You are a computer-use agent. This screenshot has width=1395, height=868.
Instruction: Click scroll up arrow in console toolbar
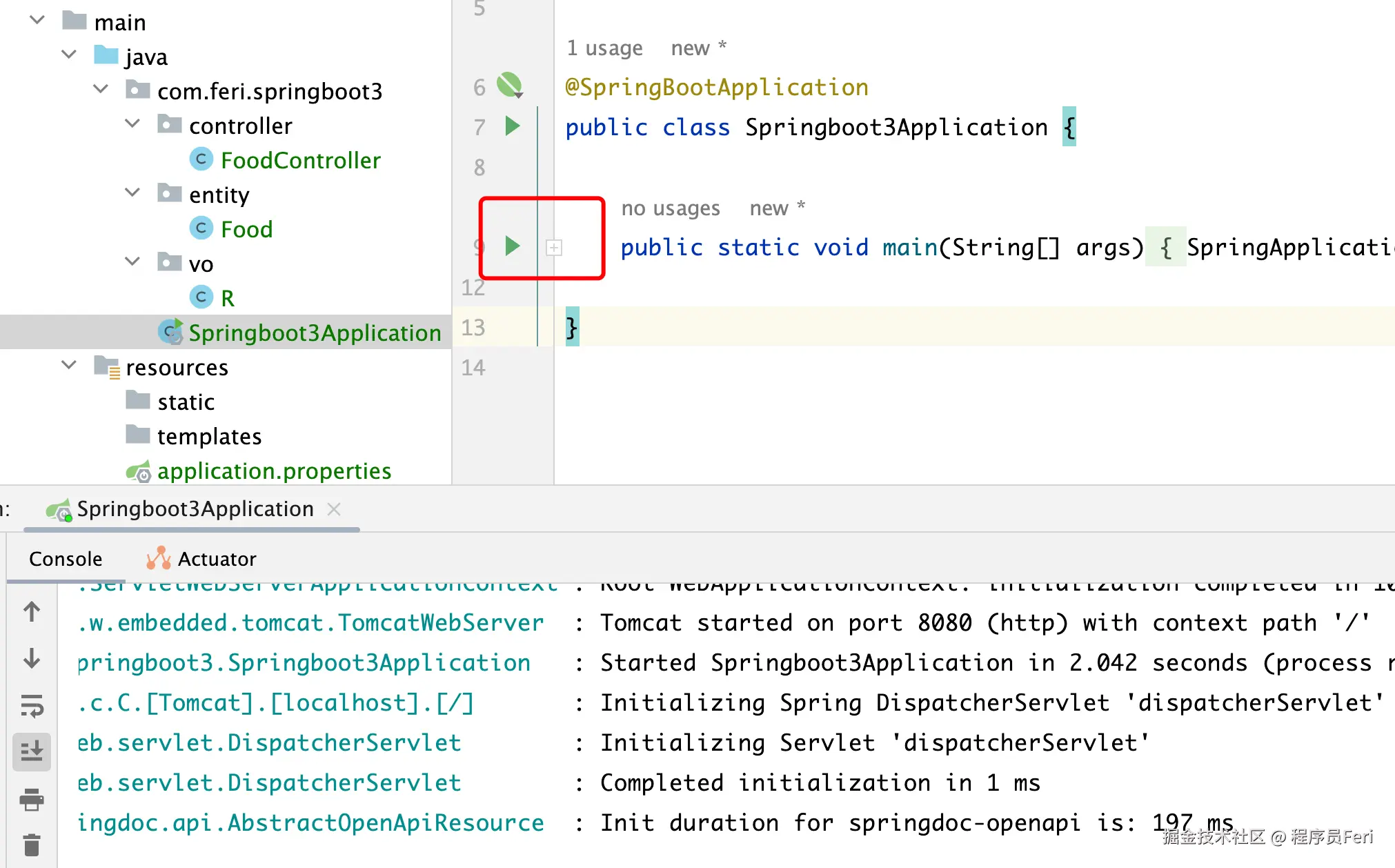[x=32, y=611]
